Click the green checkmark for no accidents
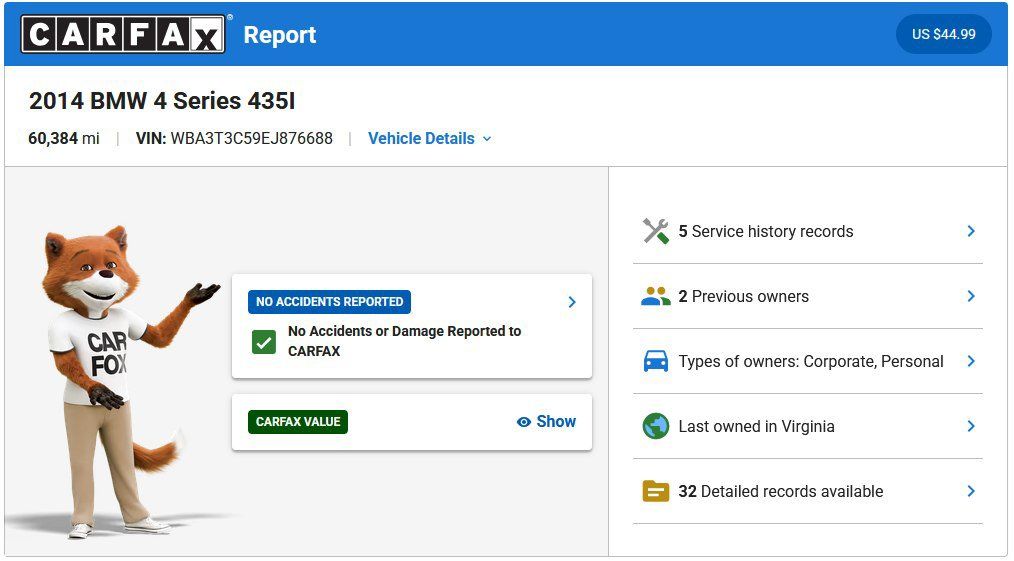The image size is (1014, 561). pyautogui.click(x=264, y=342)
